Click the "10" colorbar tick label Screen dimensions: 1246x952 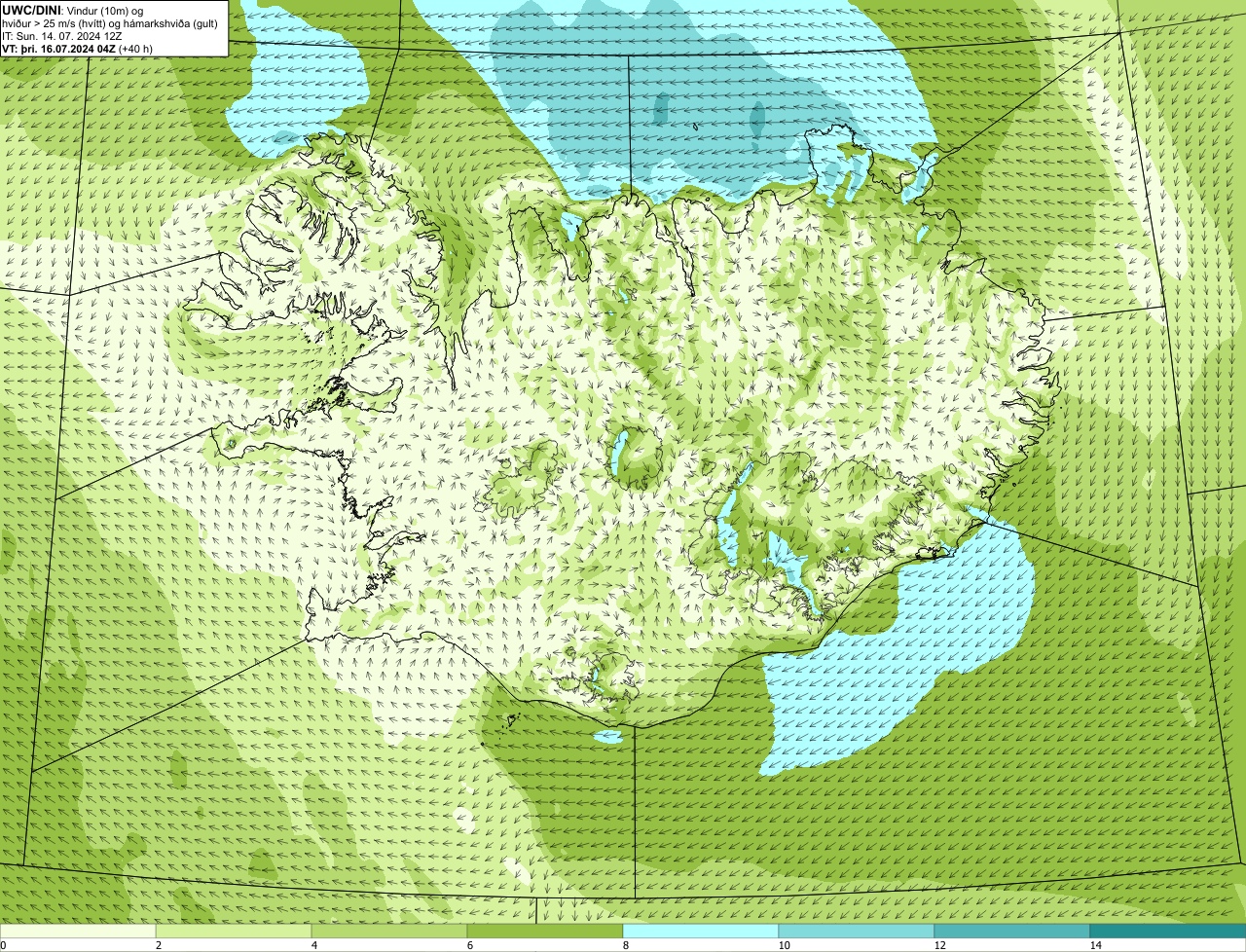pyautogui.click(x=784, y=945)
